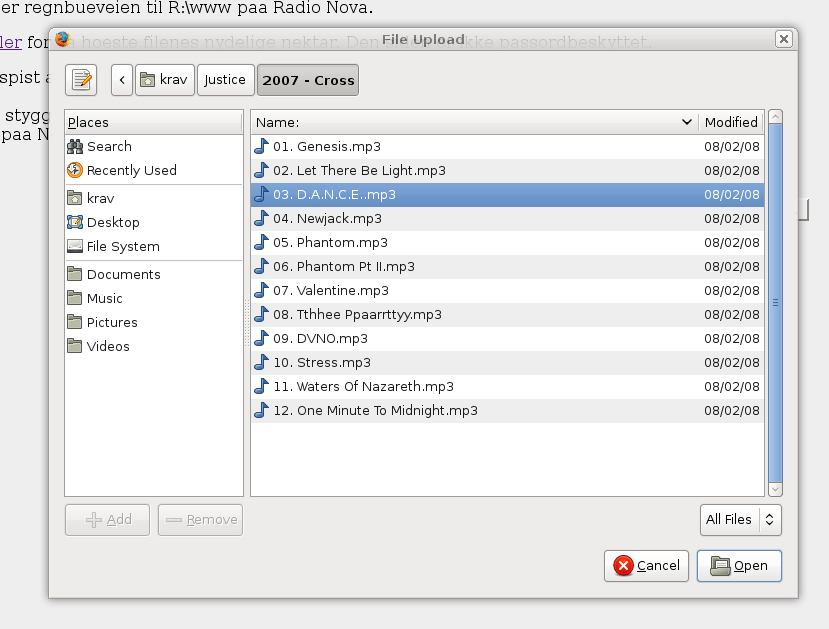Click the Firefox icon in the title bar
Viewport: 829px width, 629px height.
(63, 39)
